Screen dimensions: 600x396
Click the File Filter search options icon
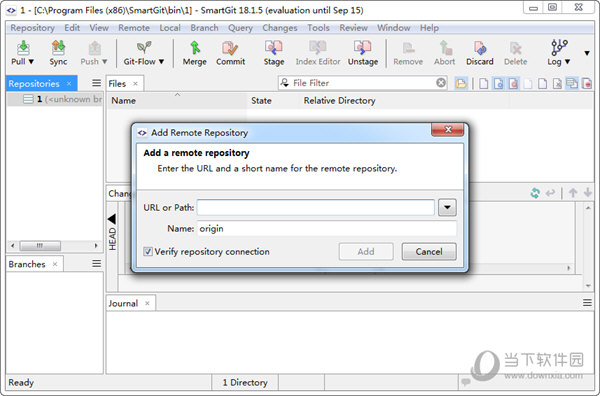(285, 83)
